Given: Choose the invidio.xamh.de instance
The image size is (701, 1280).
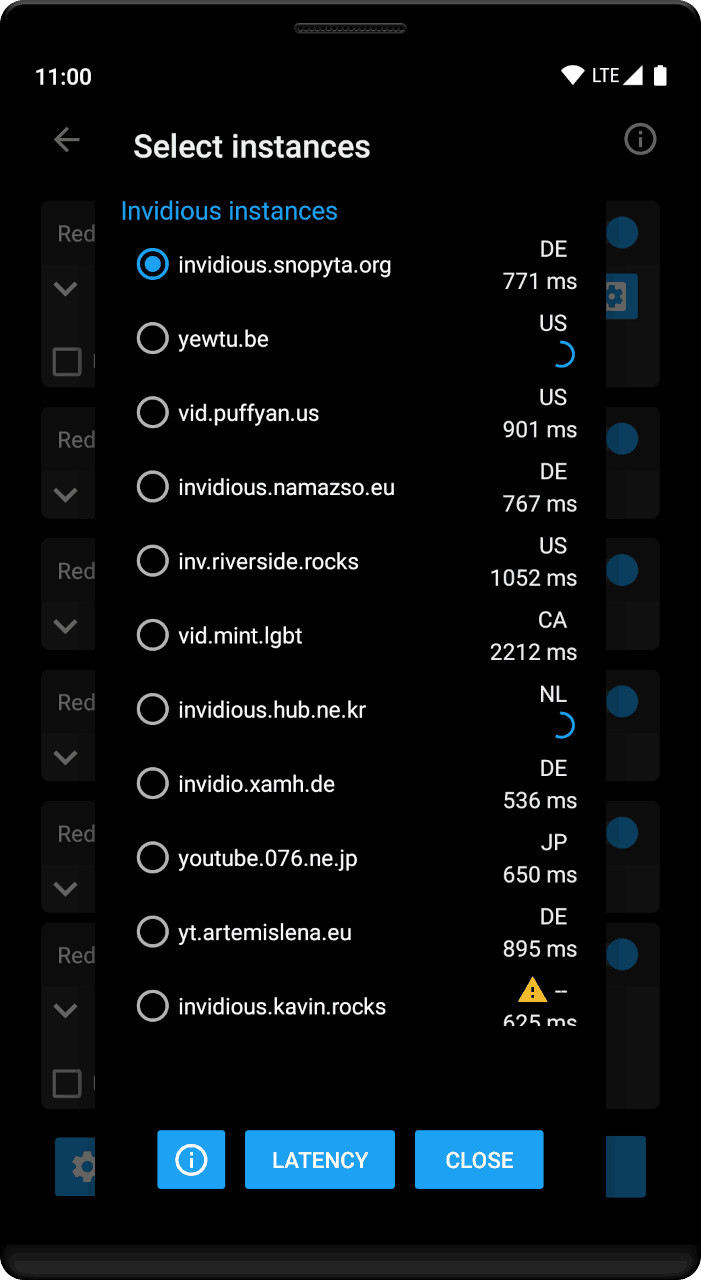Looking at the screenshot, I should pyautogui.click(x=152, y=784).
